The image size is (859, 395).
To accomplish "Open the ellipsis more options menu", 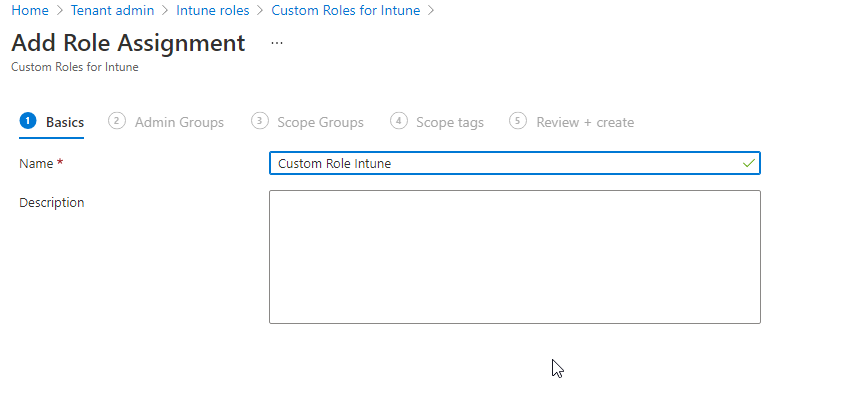I will pos(277,43).
